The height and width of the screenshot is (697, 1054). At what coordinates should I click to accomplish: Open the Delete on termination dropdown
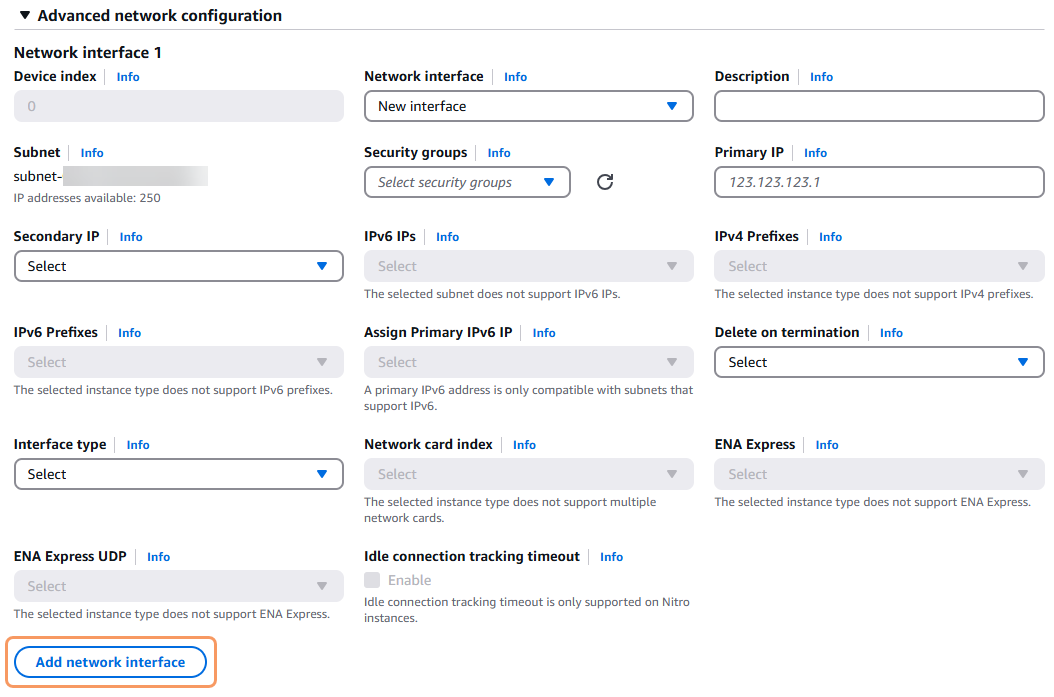tap(878, 362)
